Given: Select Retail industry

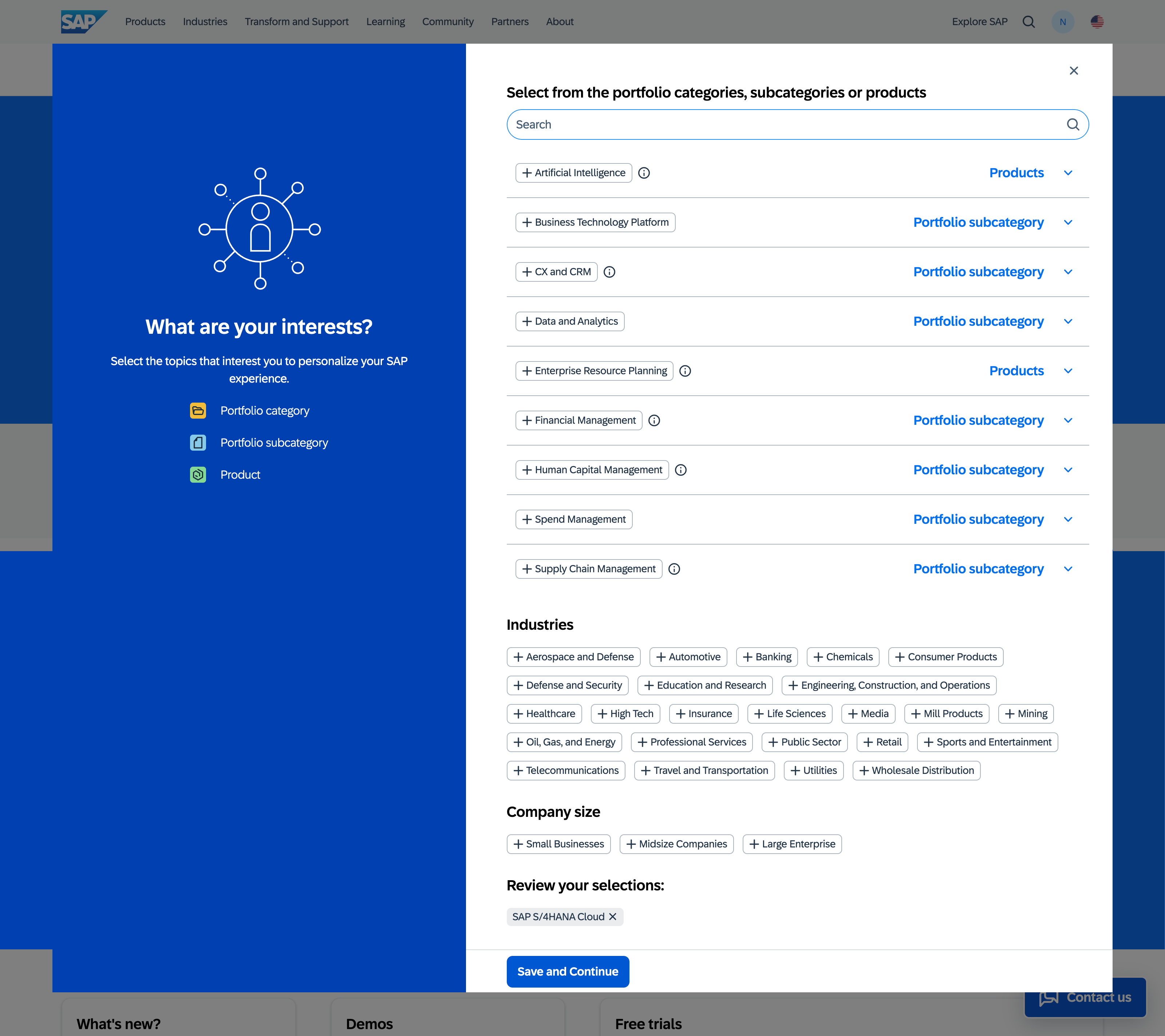Looking at the screenshot, I should (882, 743).
